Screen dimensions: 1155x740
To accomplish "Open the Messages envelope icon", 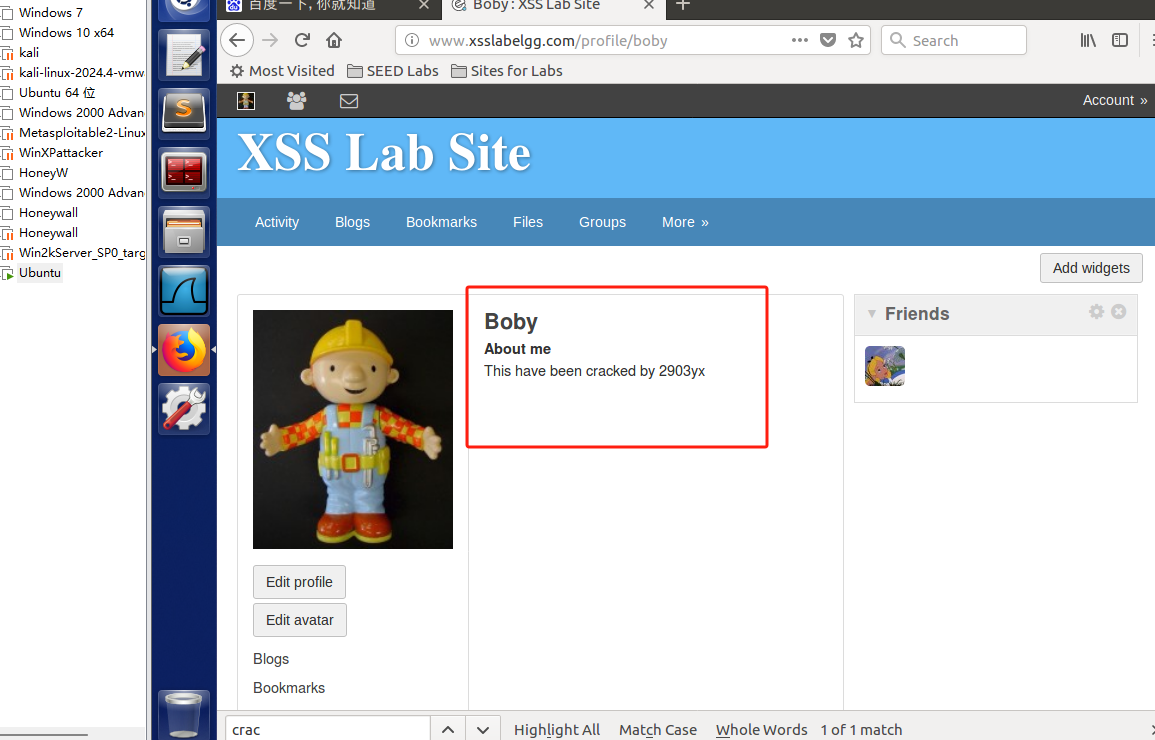I will 349,101.
